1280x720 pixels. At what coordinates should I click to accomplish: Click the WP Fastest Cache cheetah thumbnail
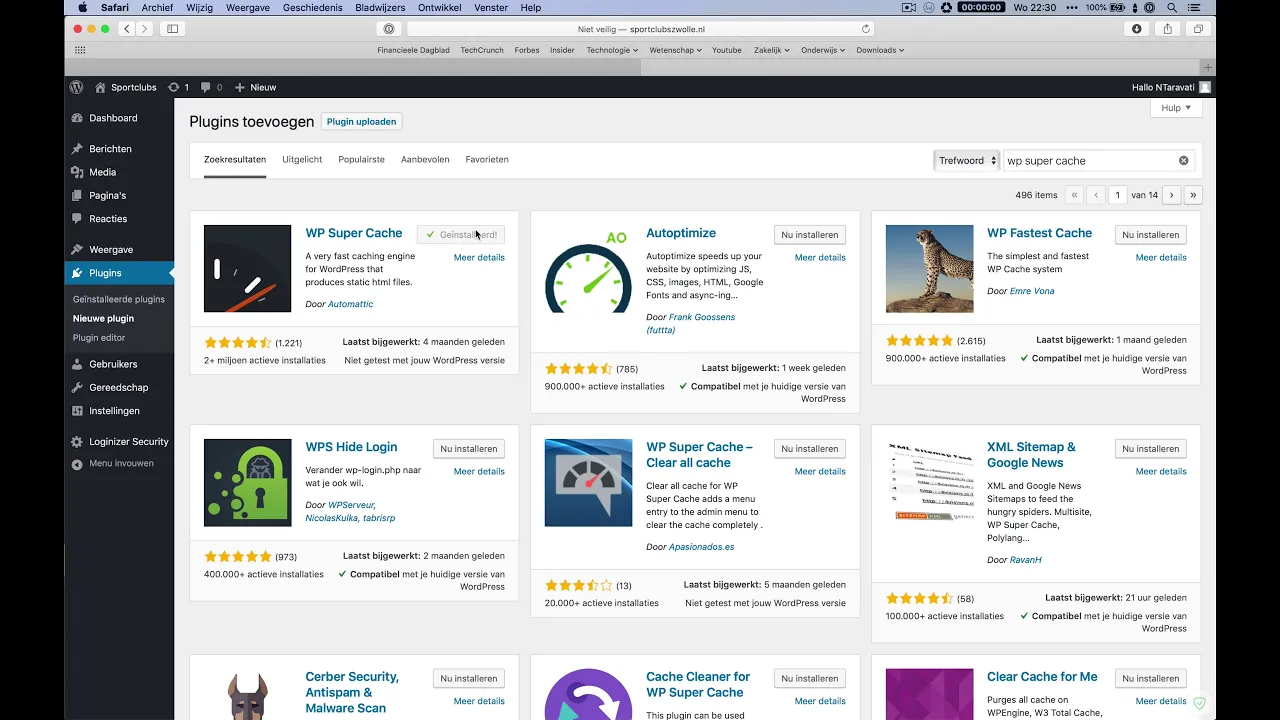click(x=929, y=269)
